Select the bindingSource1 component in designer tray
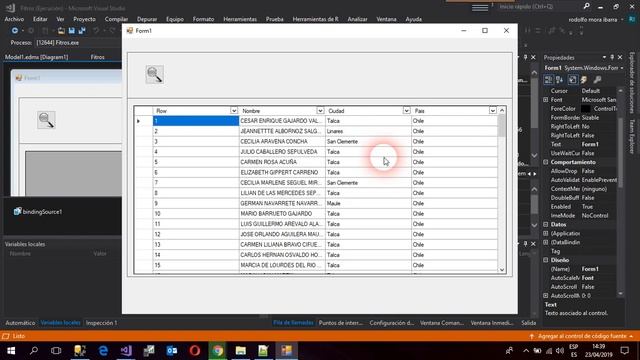 [38, 212]
